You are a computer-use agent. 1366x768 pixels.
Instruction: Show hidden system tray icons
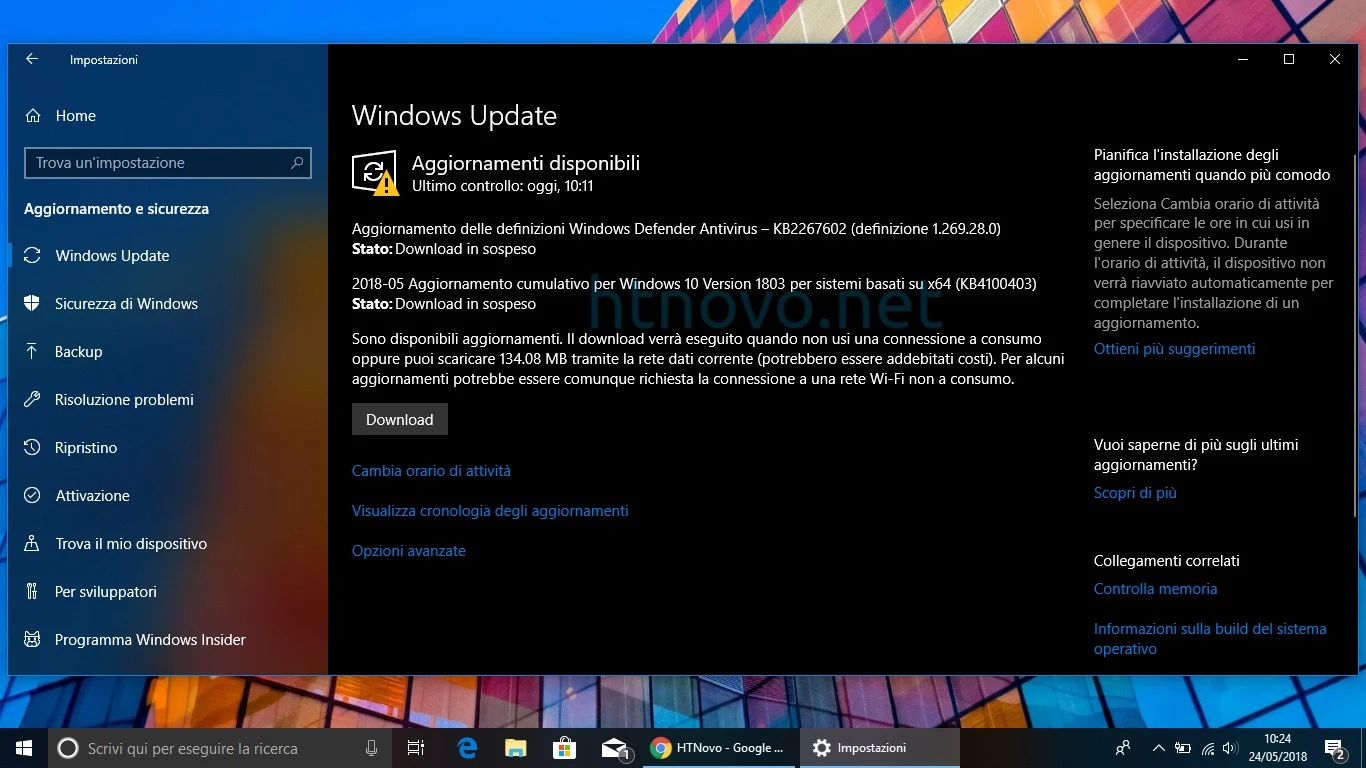tap(1158, 748)
